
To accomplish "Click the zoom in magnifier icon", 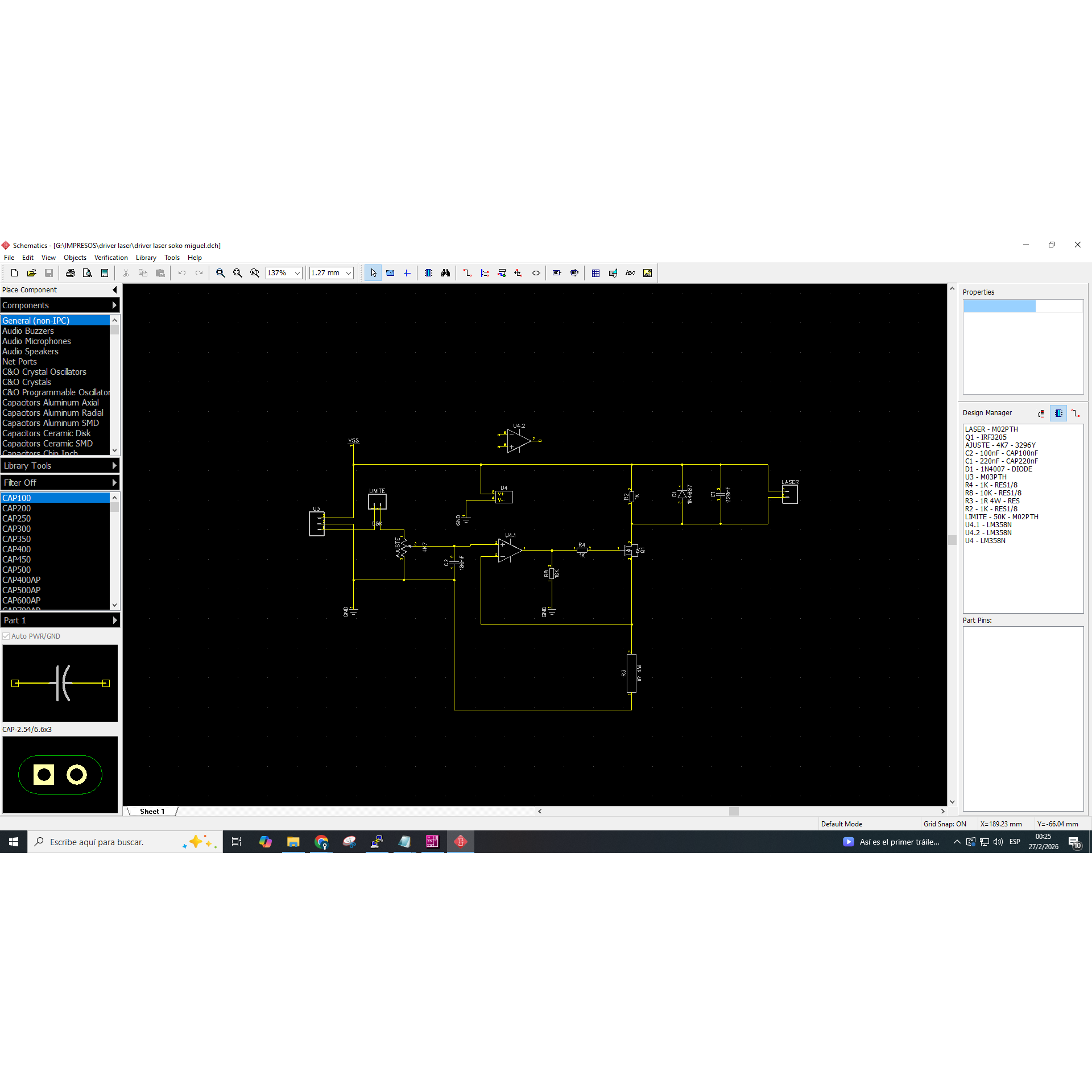I will tap(221, 273).
